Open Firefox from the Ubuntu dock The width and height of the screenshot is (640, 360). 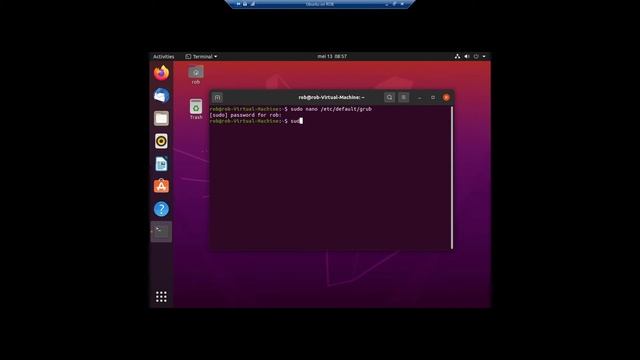pyautogui.click(x=161, y=73)
